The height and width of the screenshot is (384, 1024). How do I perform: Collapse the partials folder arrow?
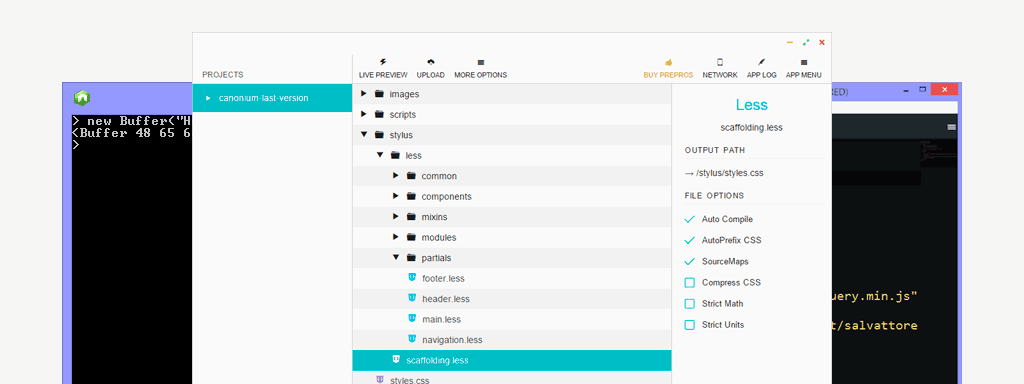click(x=396, y=257)
